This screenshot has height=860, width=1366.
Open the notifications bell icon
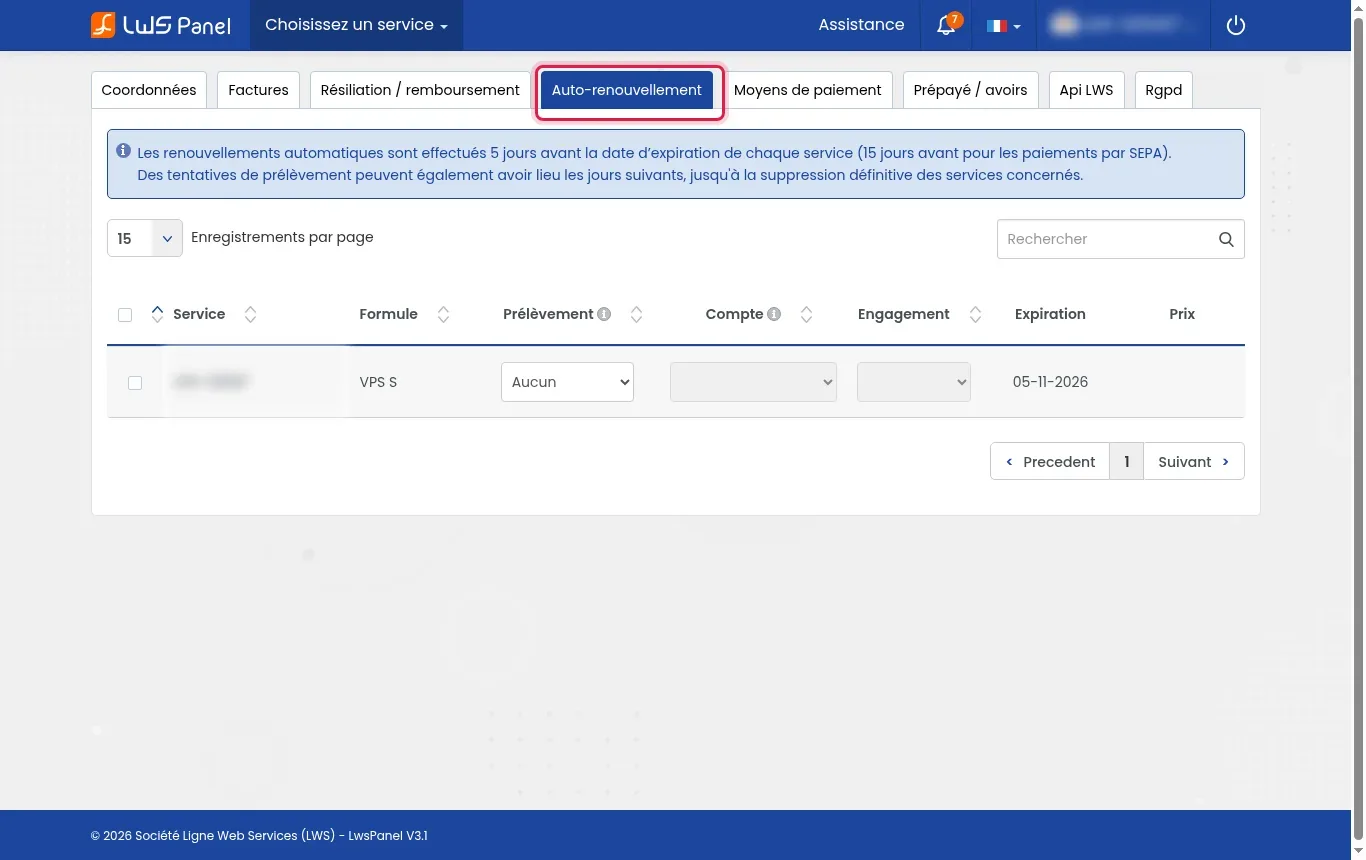coord(946,25)
